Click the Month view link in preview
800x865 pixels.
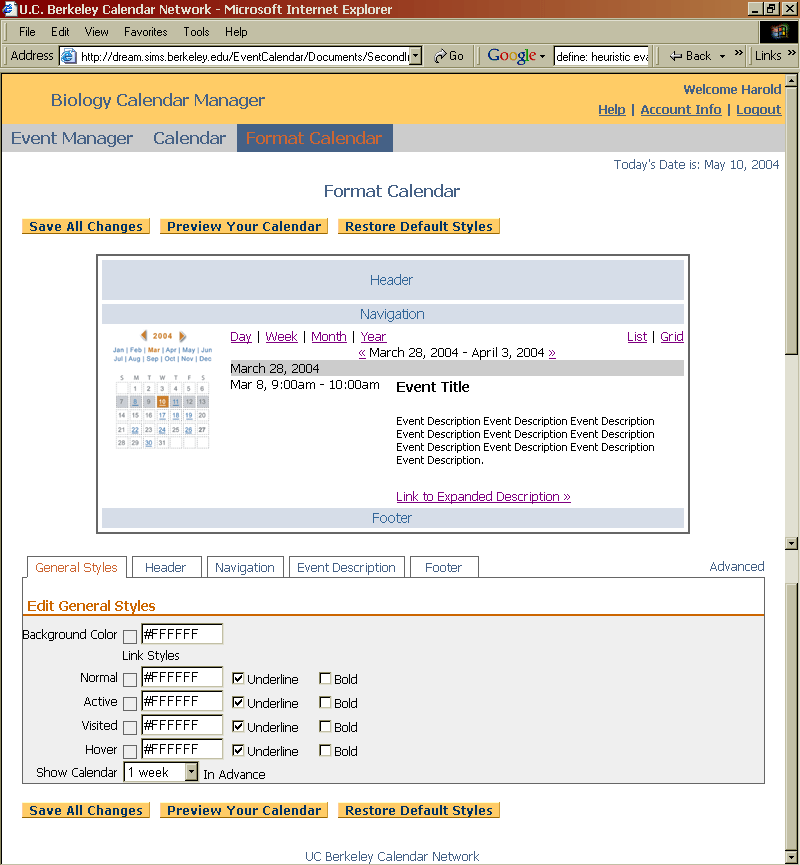[329, 337]
